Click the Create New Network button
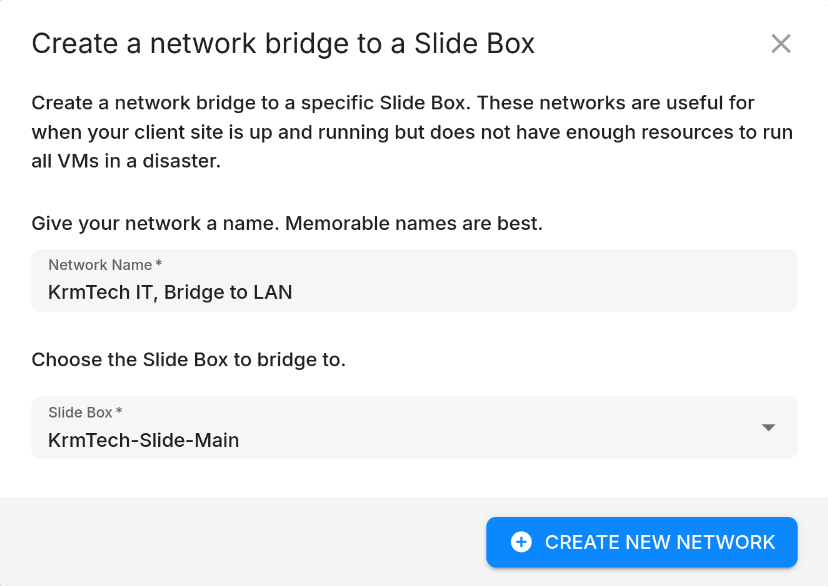The height and width of the screenshot is (586, 828). 642,542
